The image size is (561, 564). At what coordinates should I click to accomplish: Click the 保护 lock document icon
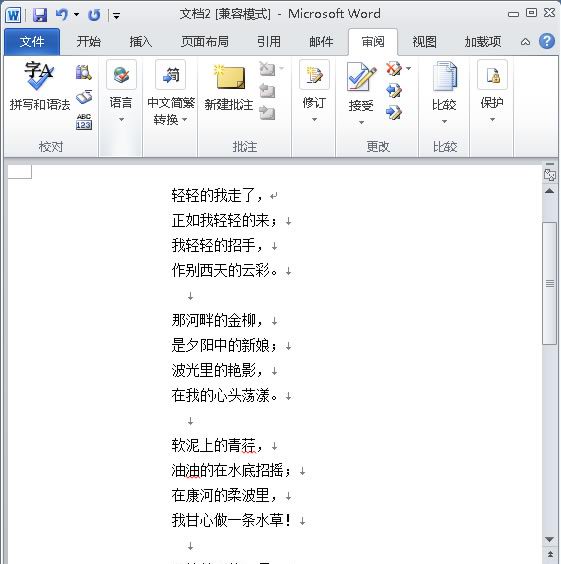[492, 75]
